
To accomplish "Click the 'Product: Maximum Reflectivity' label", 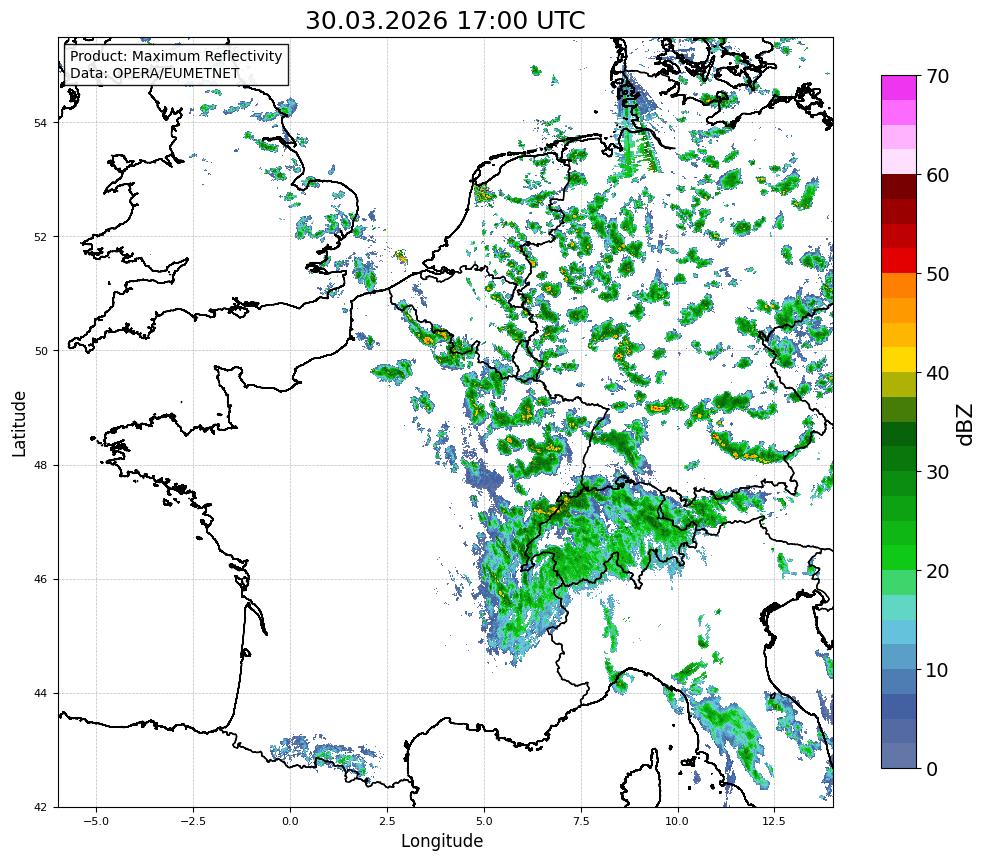I will point(176,56).
